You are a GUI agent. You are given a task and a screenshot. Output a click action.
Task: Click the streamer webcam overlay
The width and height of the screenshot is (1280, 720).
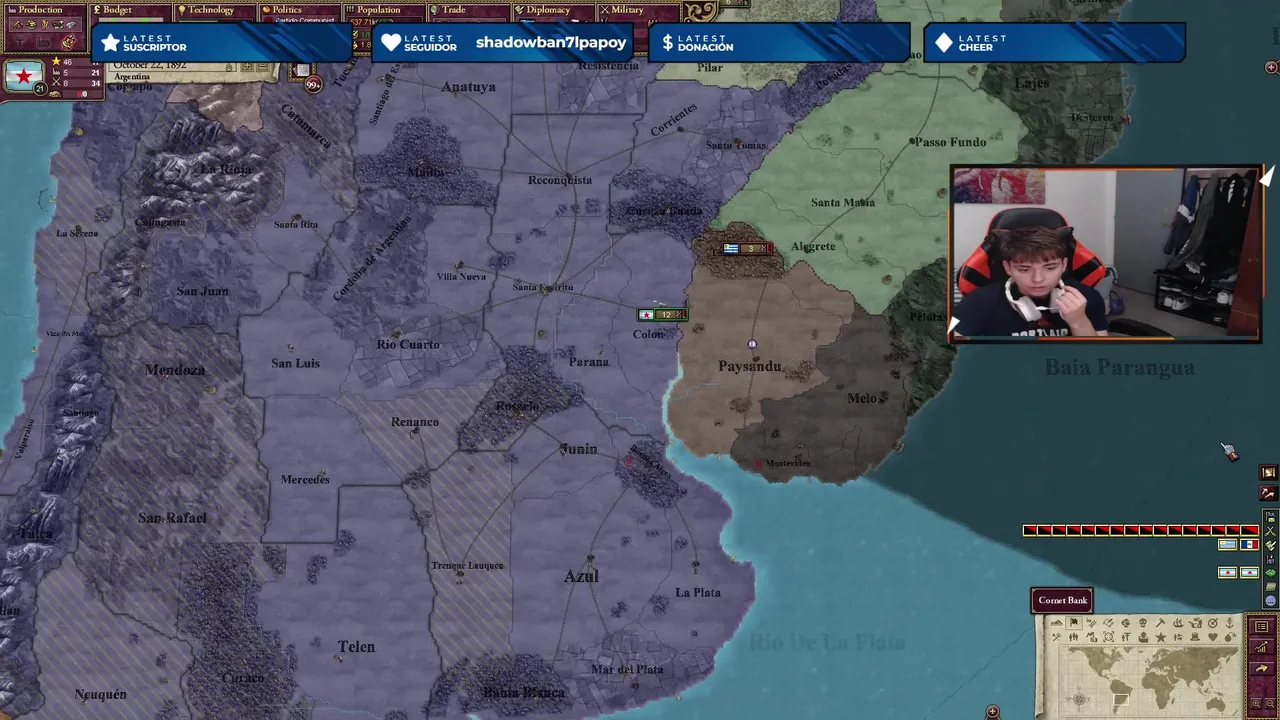[1106, 255]
